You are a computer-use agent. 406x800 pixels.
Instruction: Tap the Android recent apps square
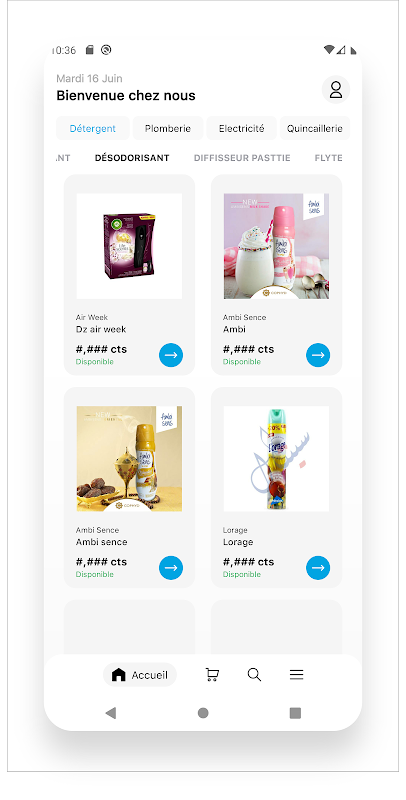[295, 713]
